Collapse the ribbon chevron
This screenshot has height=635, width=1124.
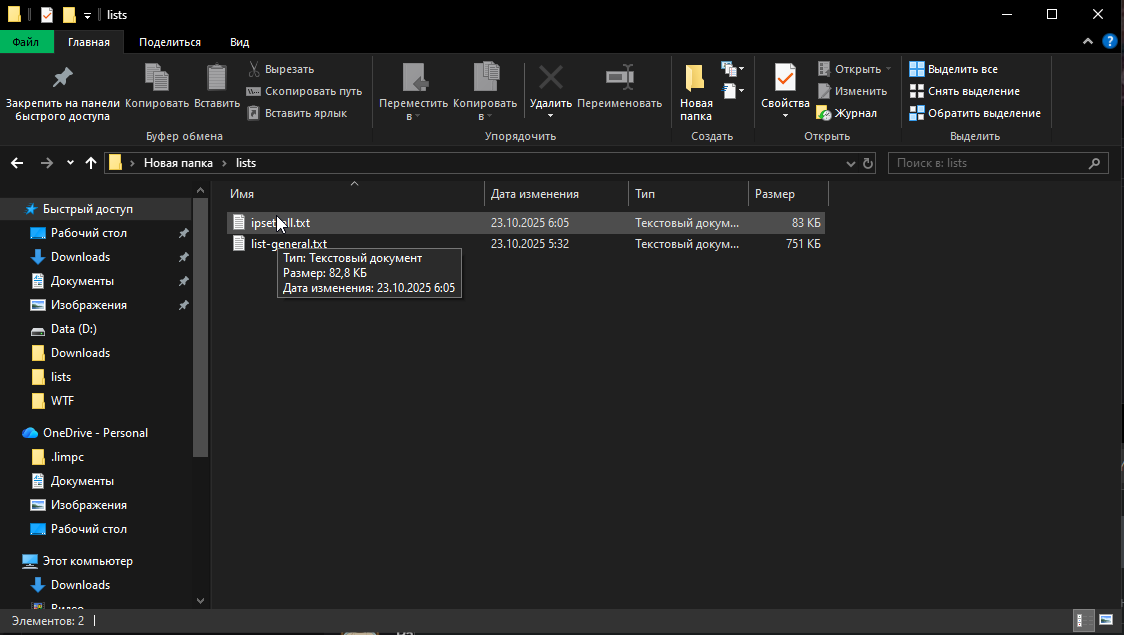[1087, 42]
